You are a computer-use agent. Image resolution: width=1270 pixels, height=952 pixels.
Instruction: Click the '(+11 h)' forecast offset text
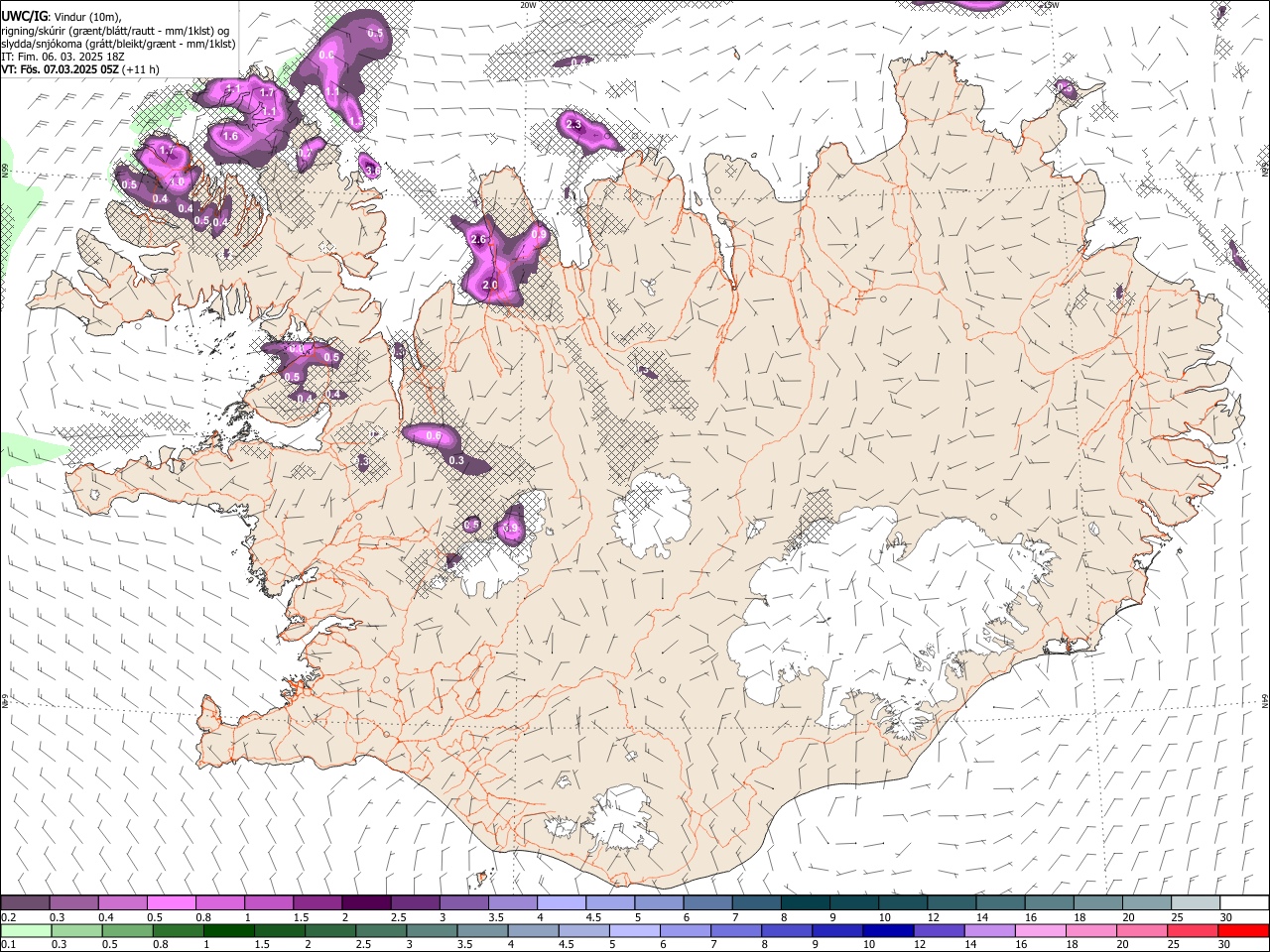click(141, 69)
